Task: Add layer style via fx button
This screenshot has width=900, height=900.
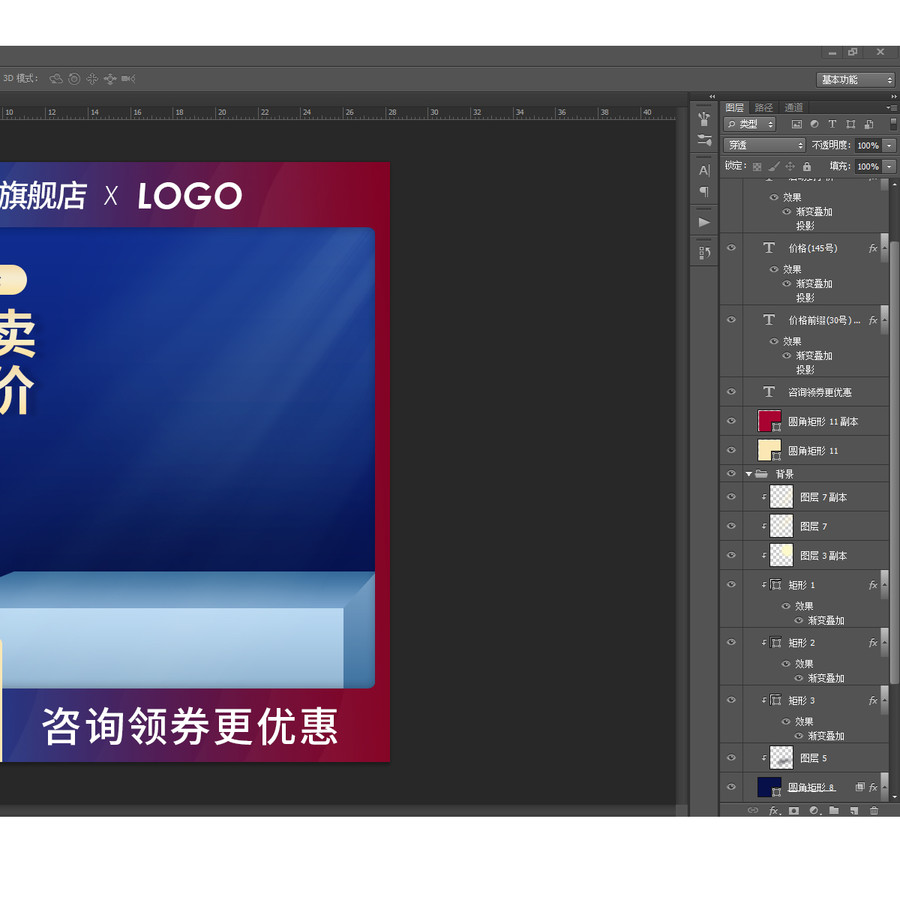Action: 774,810
